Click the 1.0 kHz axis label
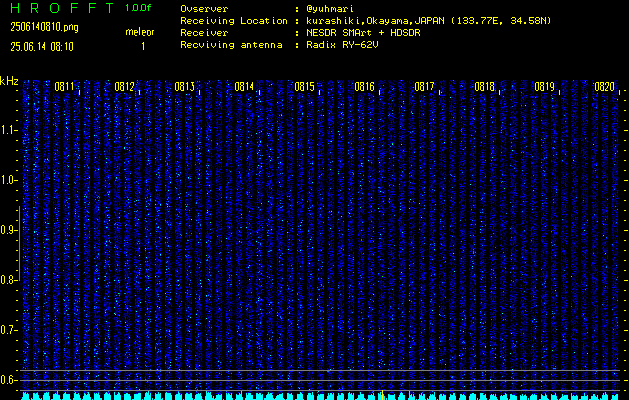 pos(9,180)
